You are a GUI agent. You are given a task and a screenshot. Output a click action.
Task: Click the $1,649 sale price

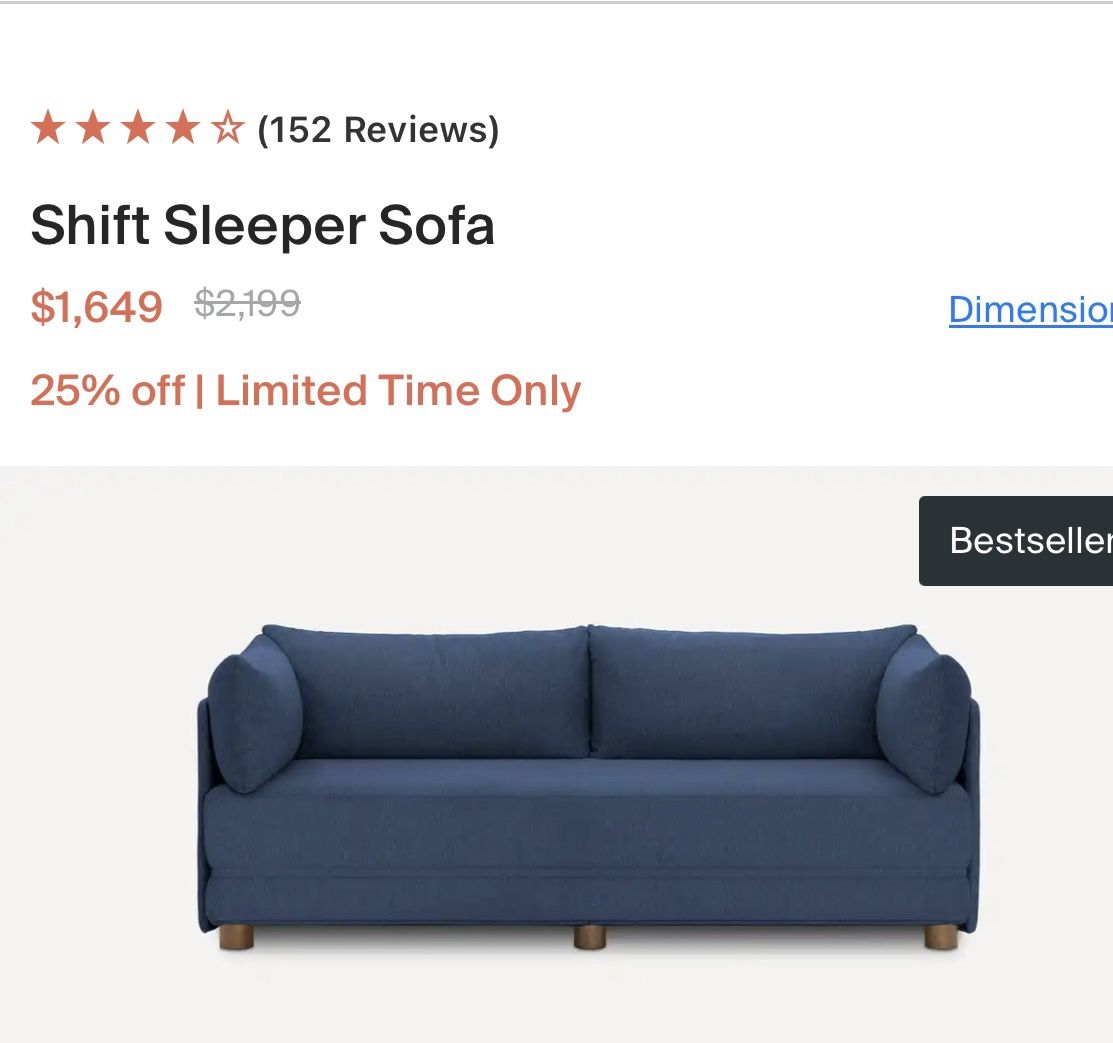96,308
